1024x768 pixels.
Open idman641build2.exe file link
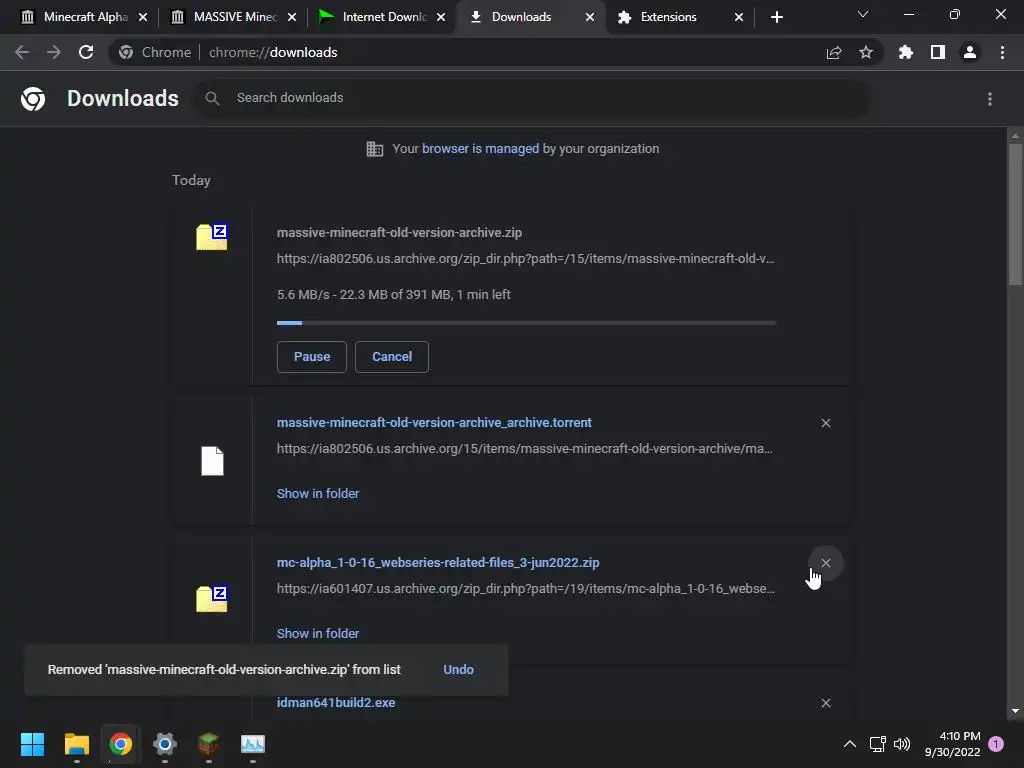[x=336, y=703]
